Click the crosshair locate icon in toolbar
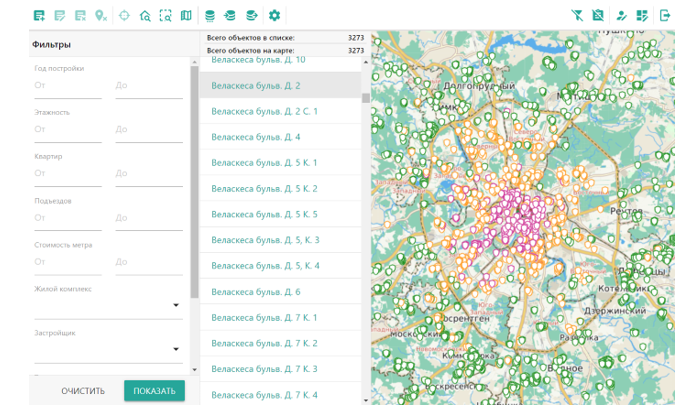This screenshot has height=410, width=690. coord(124,15)
